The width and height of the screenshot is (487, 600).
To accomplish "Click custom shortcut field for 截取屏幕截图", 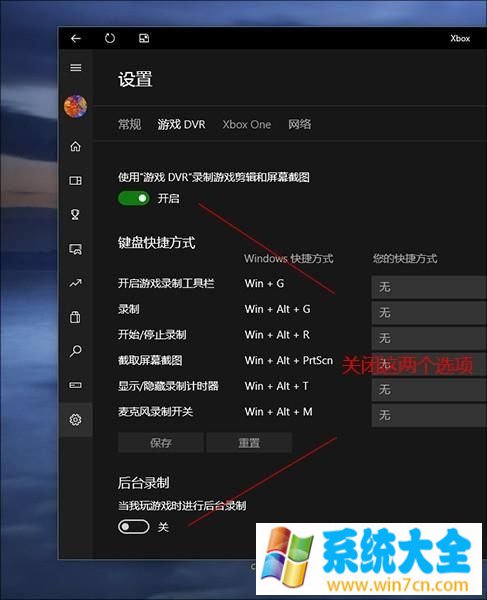I will coord(429,364).
